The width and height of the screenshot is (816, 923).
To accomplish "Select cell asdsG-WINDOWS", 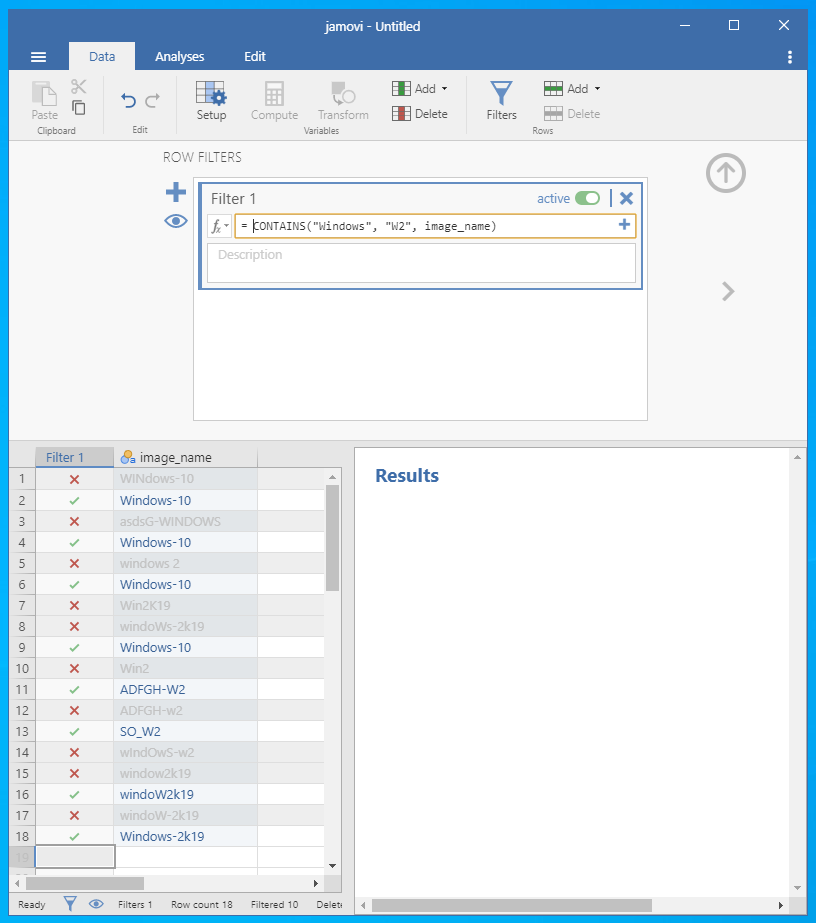I will [185, 521].
